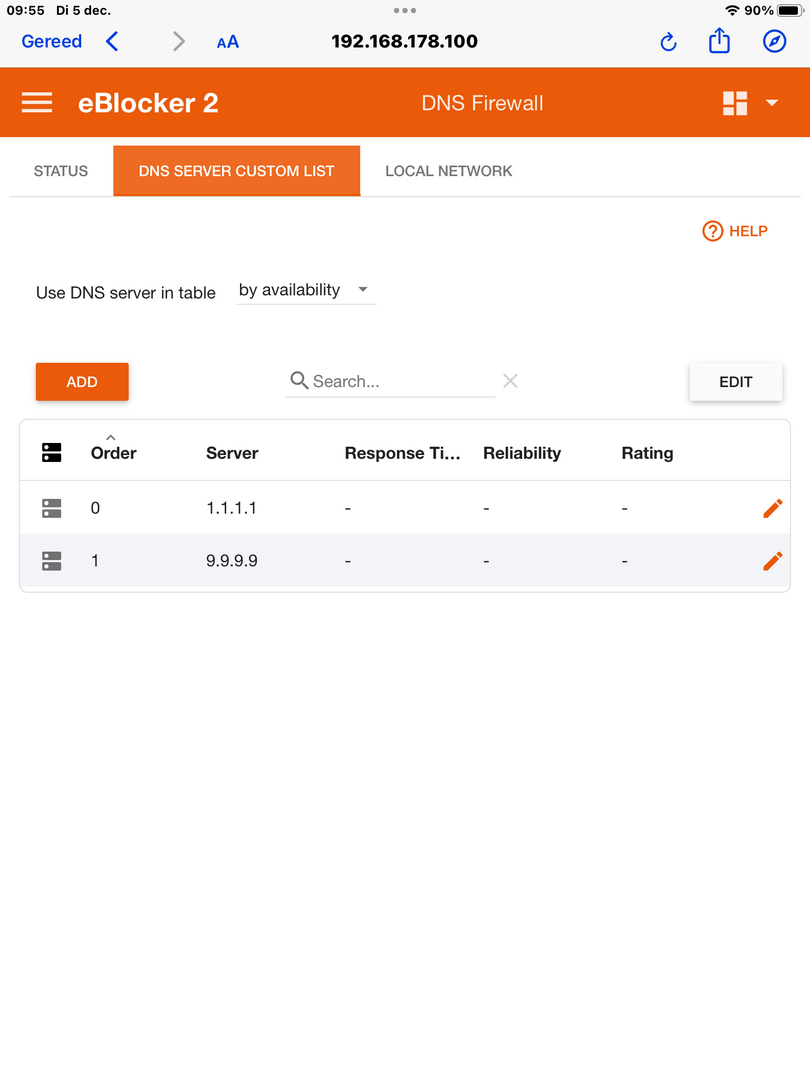Screen dimensions: 810x1080
Task: Select the DNS SERVER CUSTOM LIST tab
Action: pos(236,171)
